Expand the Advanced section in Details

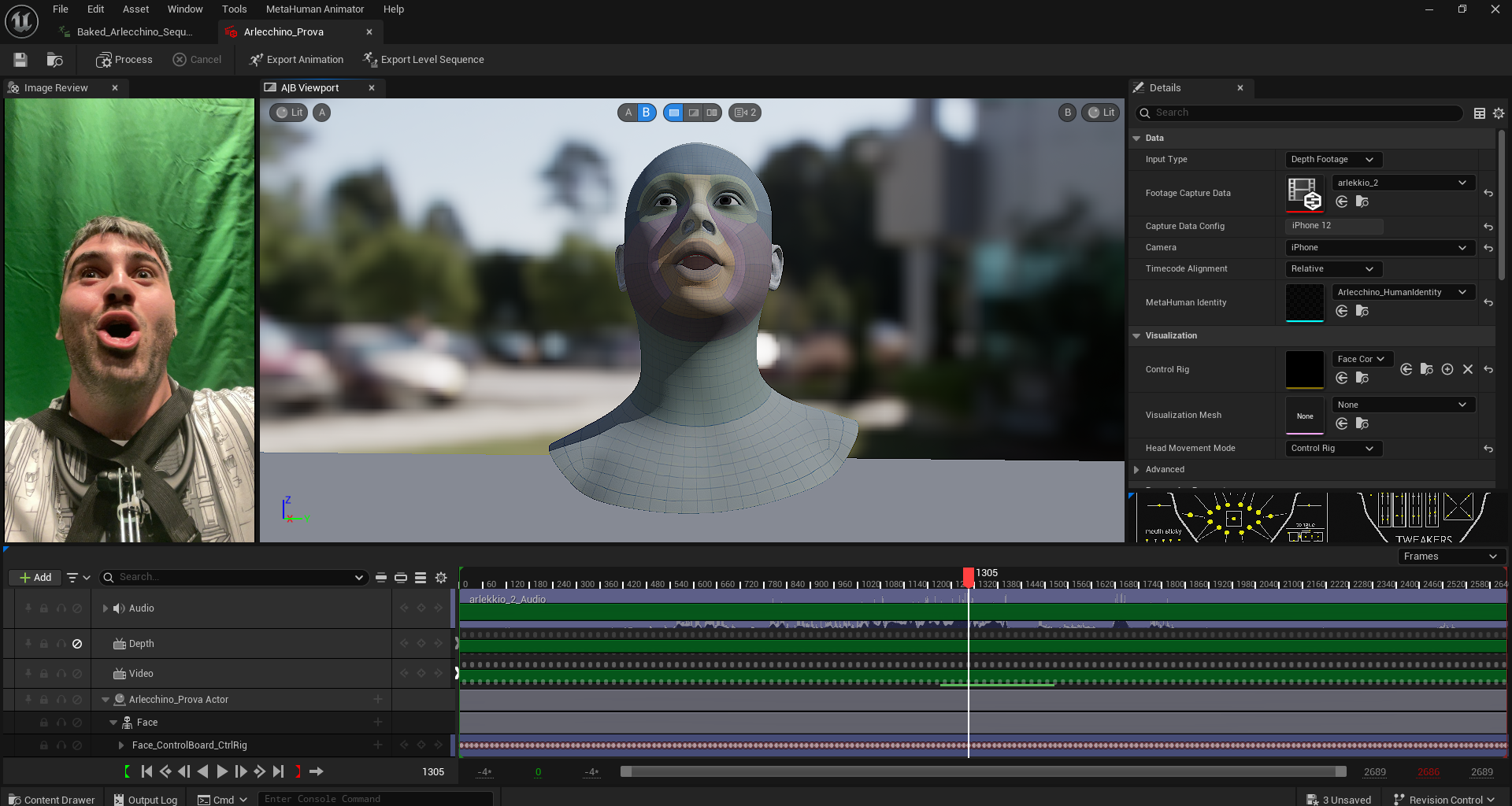1136,470
